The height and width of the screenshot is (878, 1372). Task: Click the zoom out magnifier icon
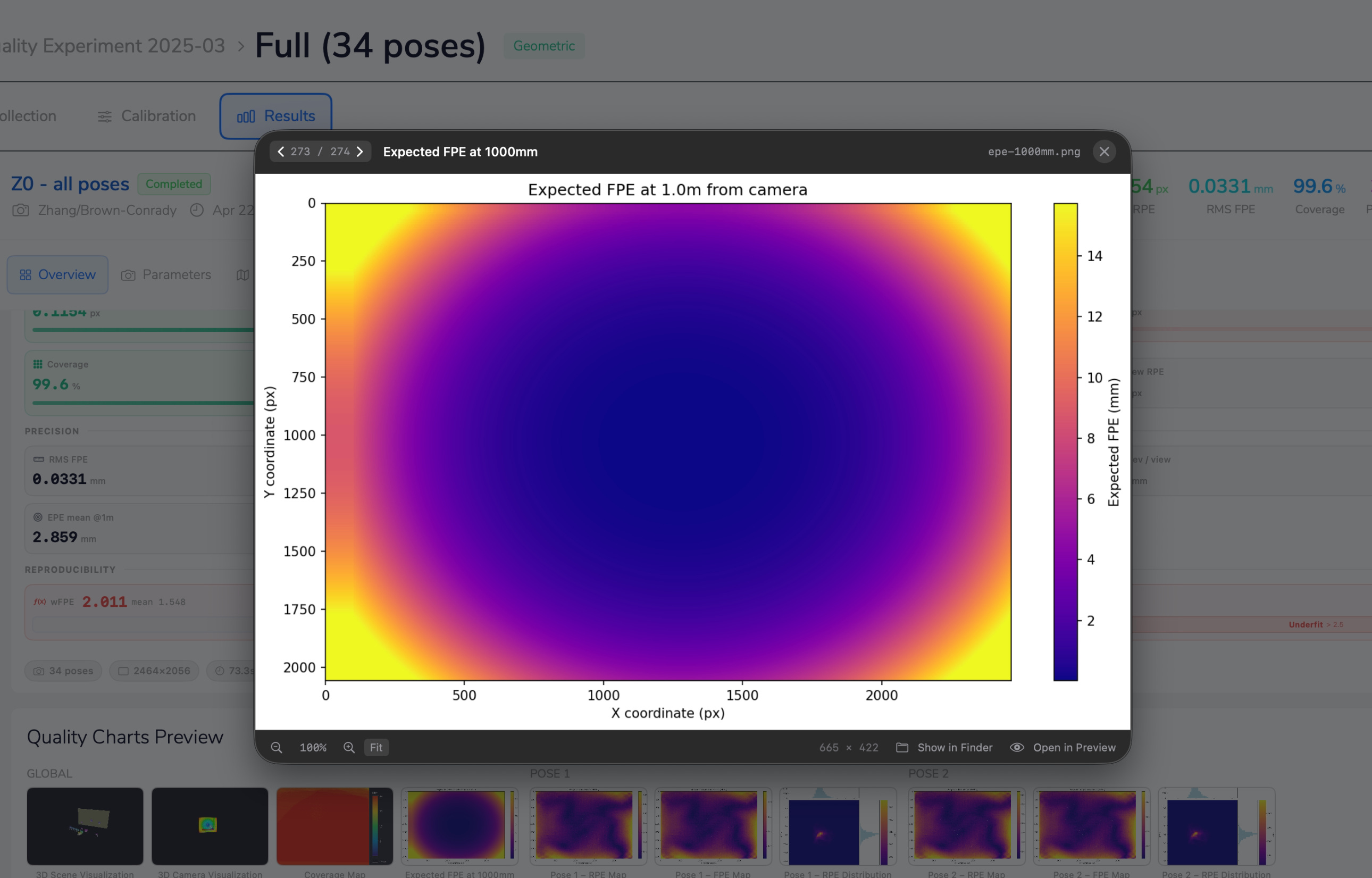coord(277,747)
